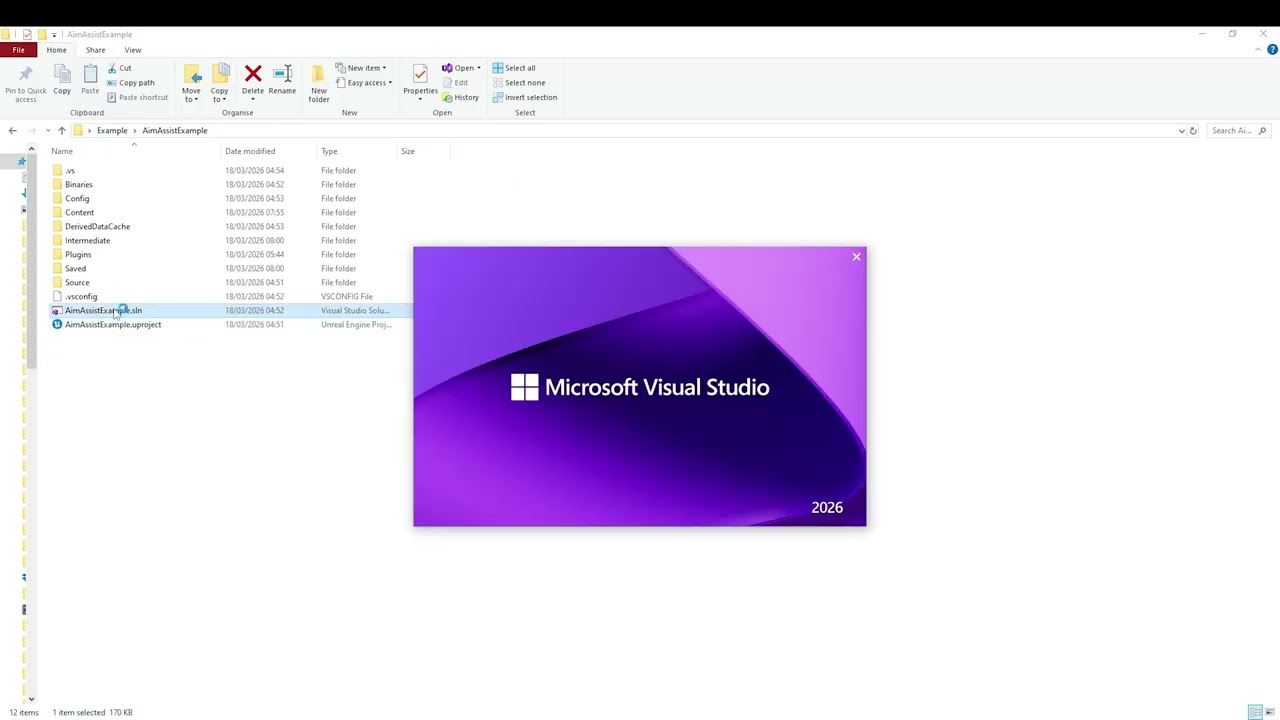Click Invert selection in the ribbon

pyautogui.click(x=525, y=97)
